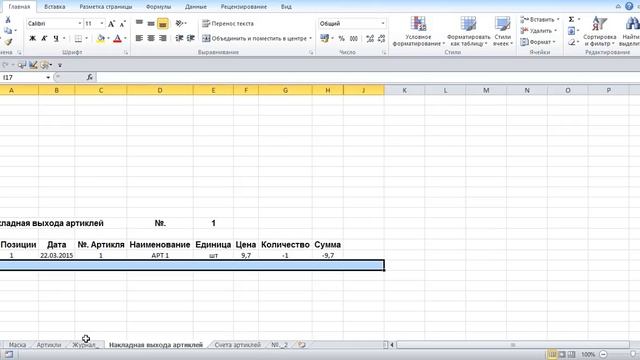The image size is (640, 360).
Task: Click Удалить cells button
Action: (538, 31)
